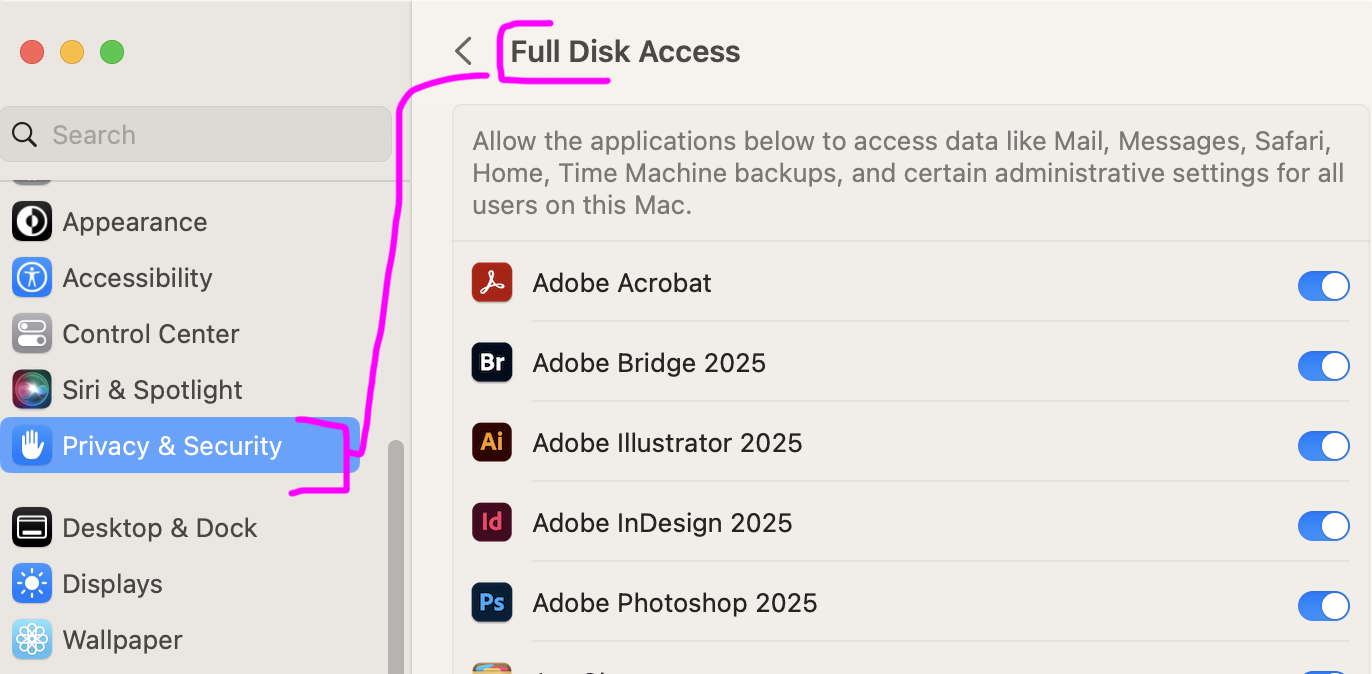Click the Adobe Photoshop 2025 icon
The image size is (1372, 674).
(x=492, y=603)
